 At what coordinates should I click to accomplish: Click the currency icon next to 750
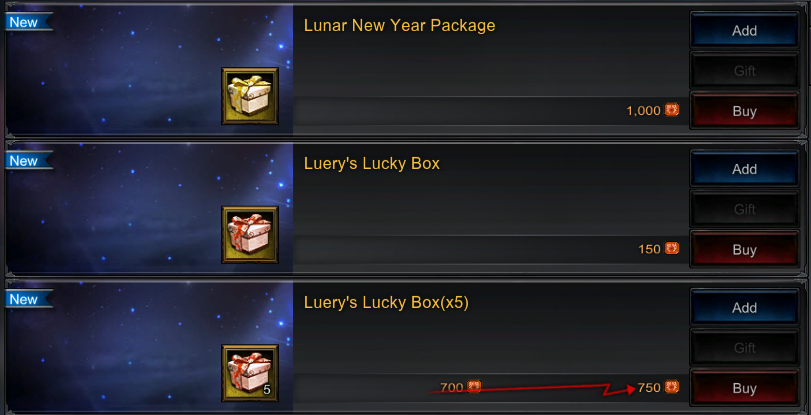(x=671, y=387)
